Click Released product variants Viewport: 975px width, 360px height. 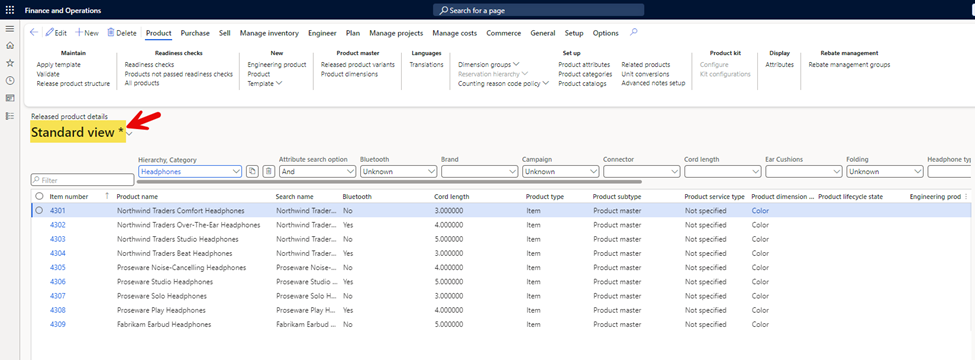(x=358, y=65)
